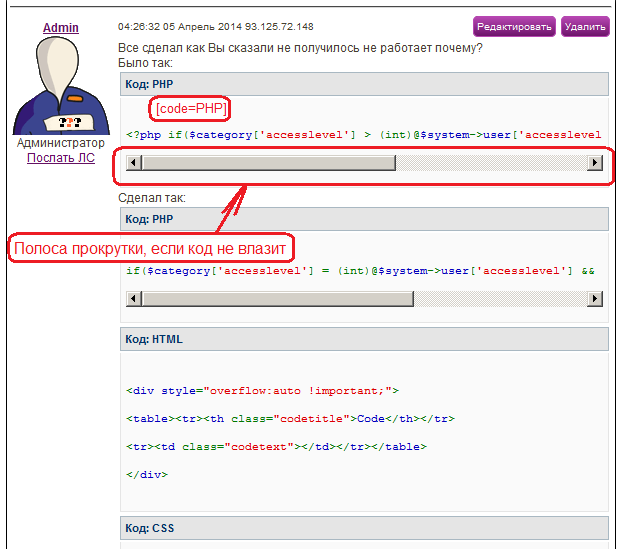Click the second PHP block scrollbar thumb

coord(278,299)
